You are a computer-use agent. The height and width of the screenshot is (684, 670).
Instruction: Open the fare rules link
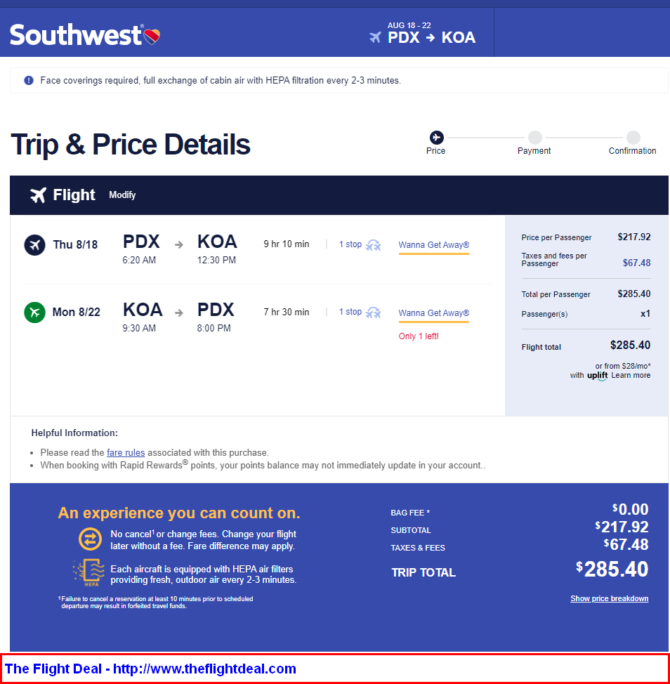pyautogui.click(x=126, y=452)
